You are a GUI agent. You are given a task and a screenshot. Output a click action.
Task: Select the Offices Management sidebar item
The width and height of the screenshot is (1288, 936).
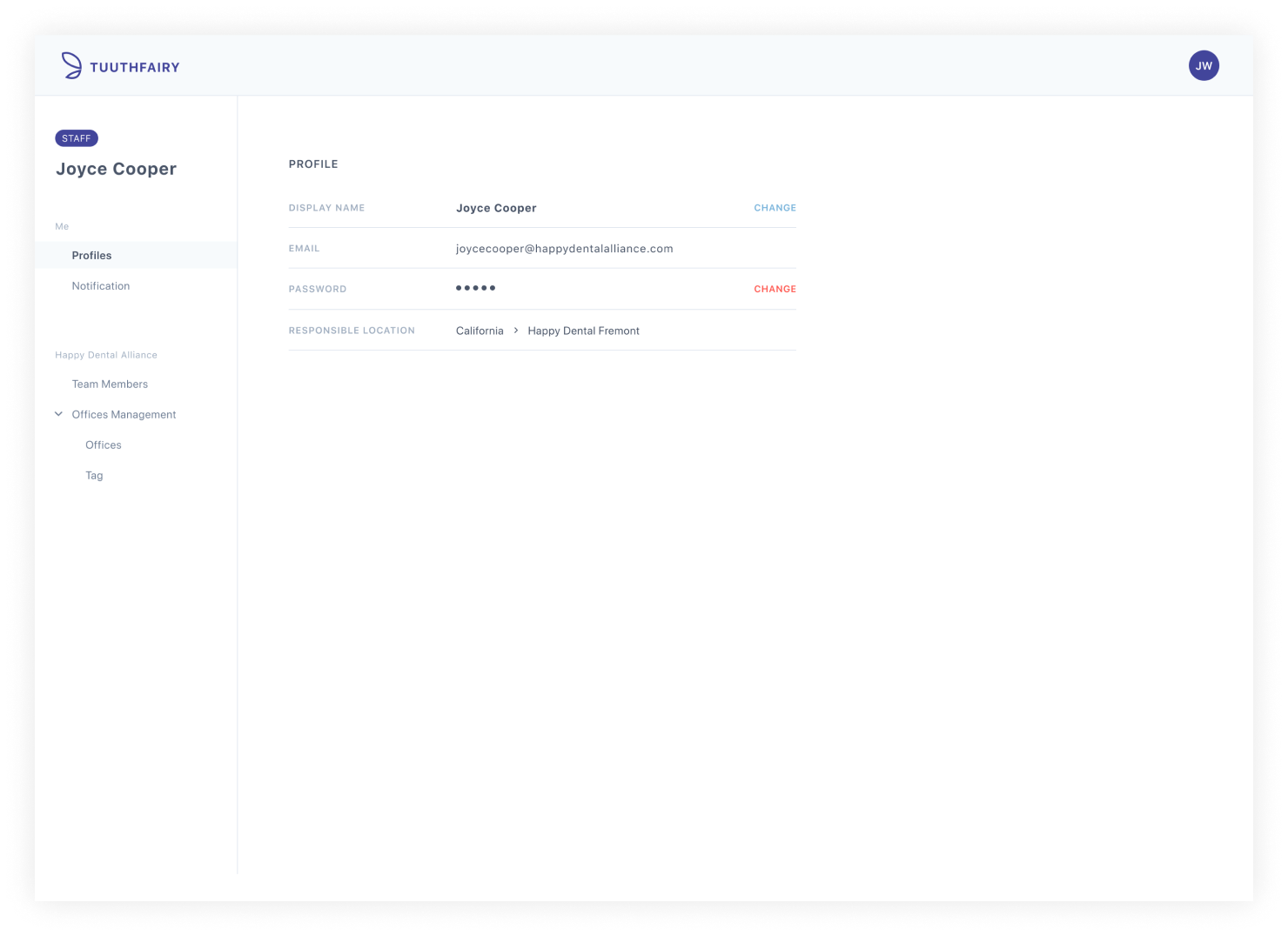point(124,415)
